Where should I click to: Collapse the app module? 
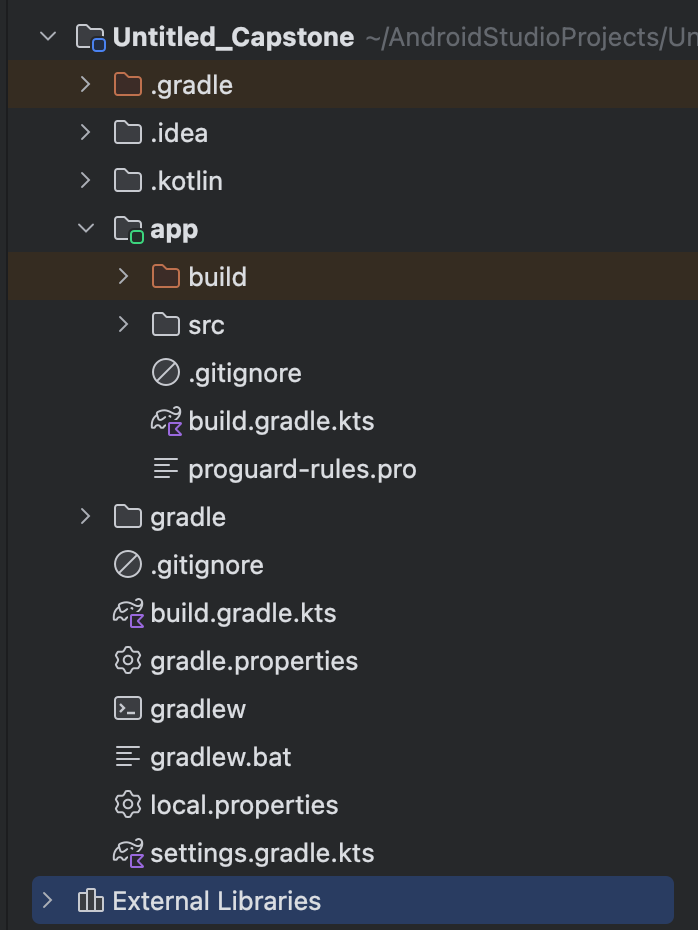86,228
